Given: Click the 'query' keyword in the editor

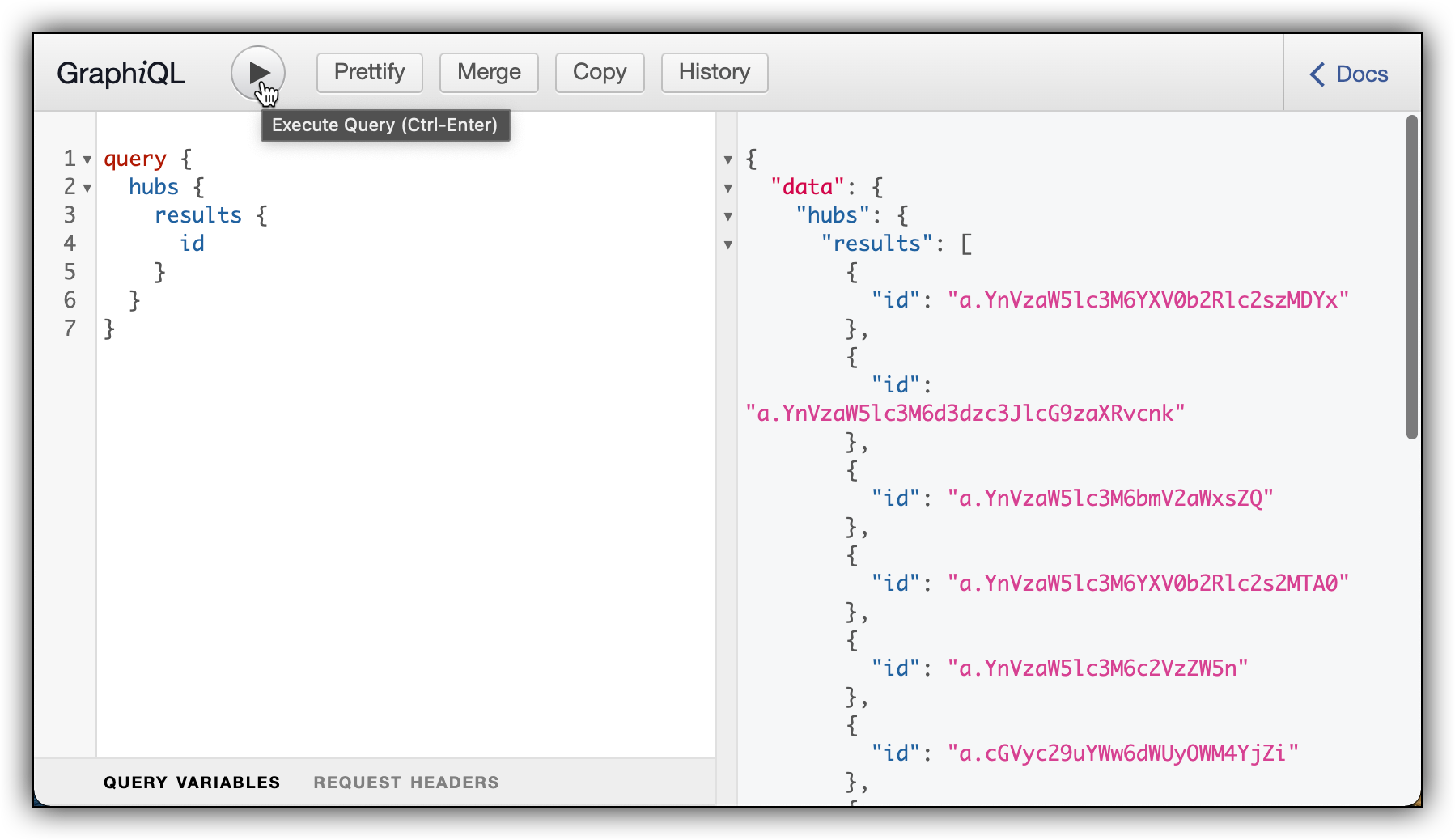Looking at the screenshot, I should pos(135,159).
